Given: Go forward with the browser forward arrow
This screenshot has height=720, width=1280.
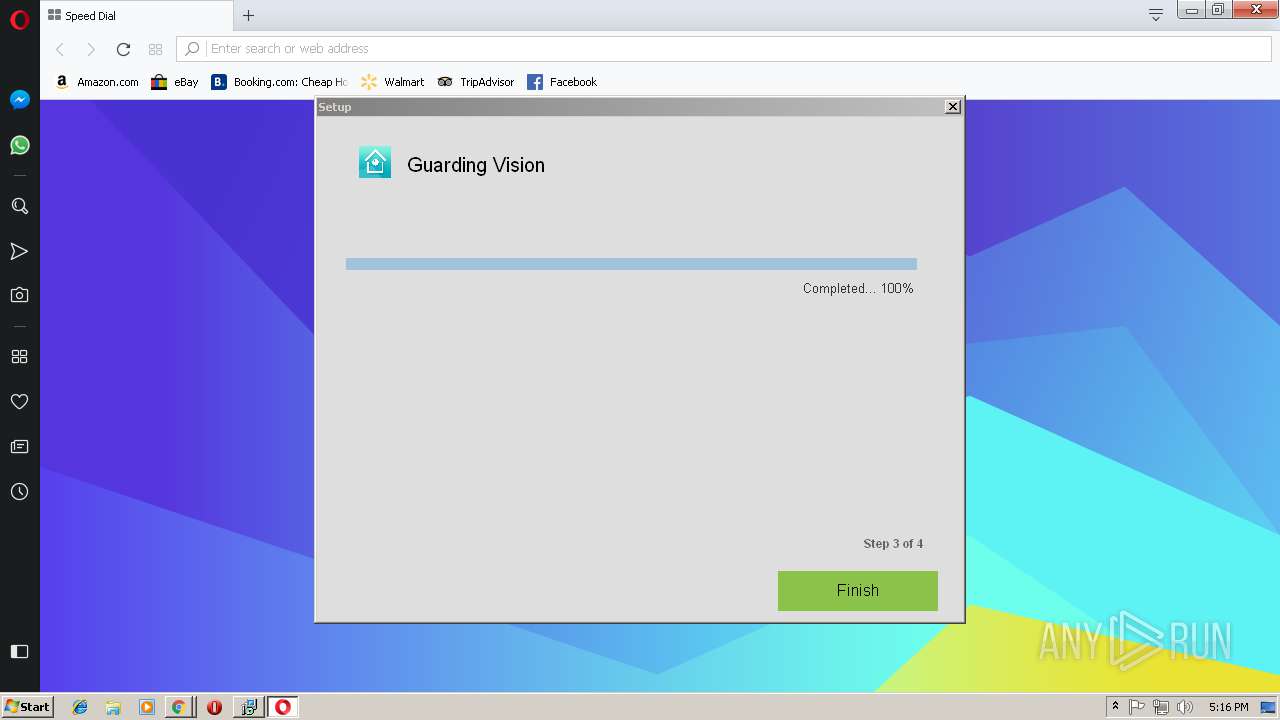Looking at the screenshot, I should (x=91, y=49).
